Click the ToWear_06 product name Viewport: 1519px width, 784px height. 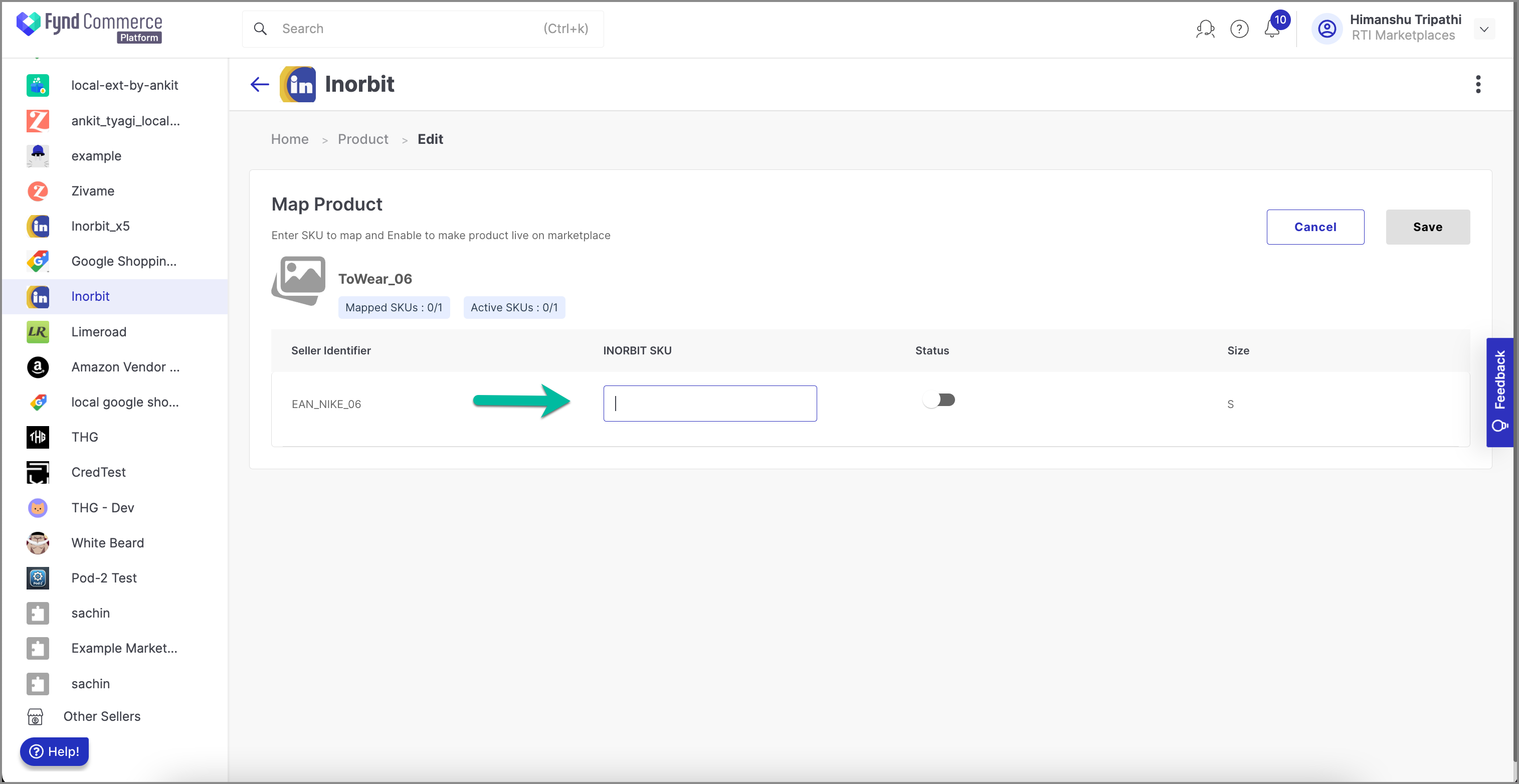pos(375,279)
